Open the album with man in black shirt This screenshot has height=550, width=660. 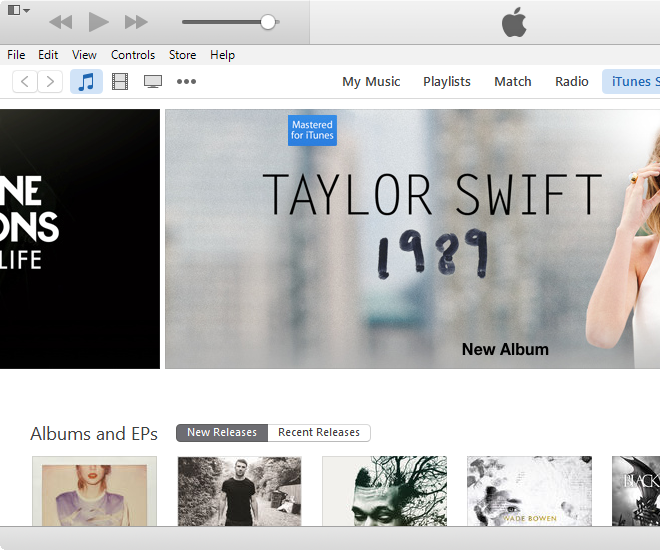click(240, 491)
